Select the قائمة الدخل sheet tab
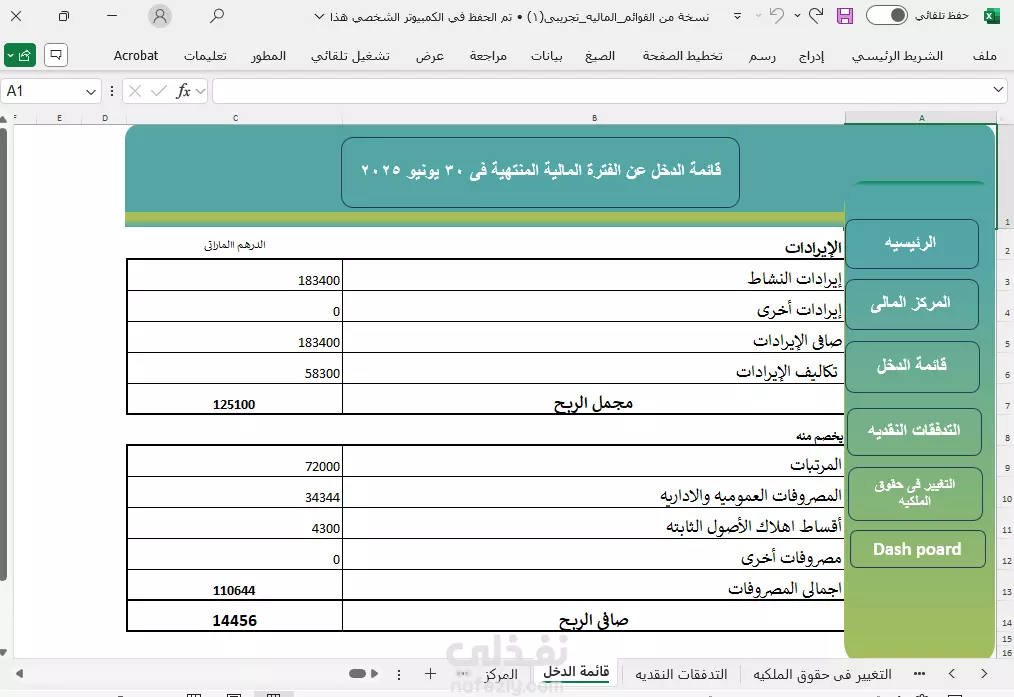1014x697 pixels. point(576,672)
